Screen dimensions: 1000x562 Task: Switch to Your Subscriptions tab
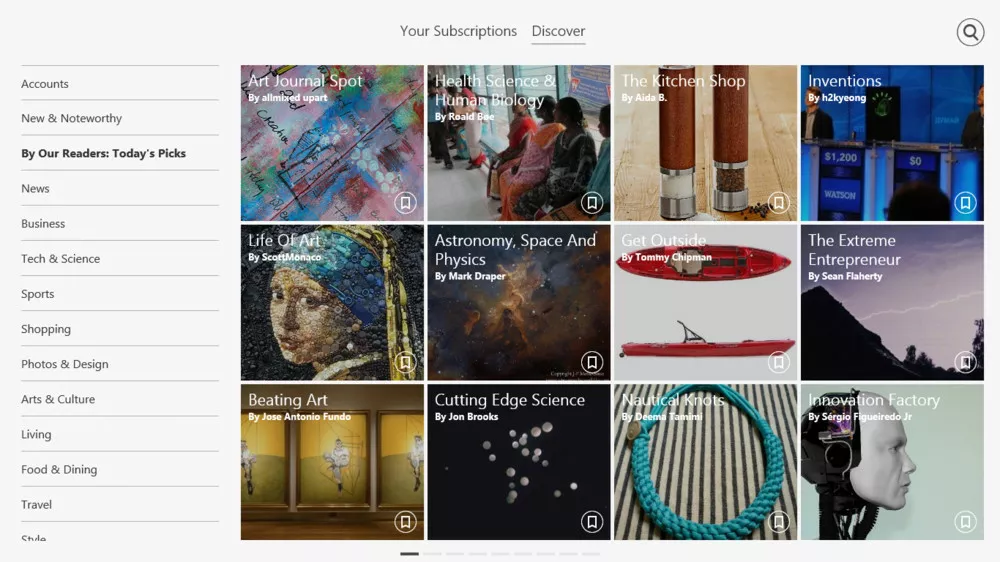click(458, 31)
